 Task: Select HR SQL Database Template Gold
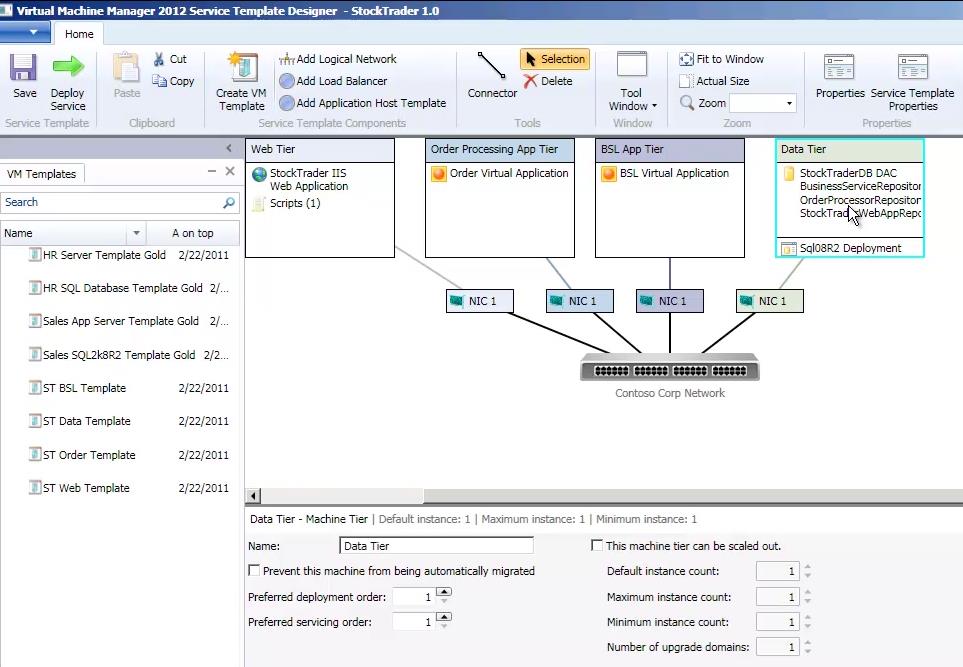click(x=128, y=288)
